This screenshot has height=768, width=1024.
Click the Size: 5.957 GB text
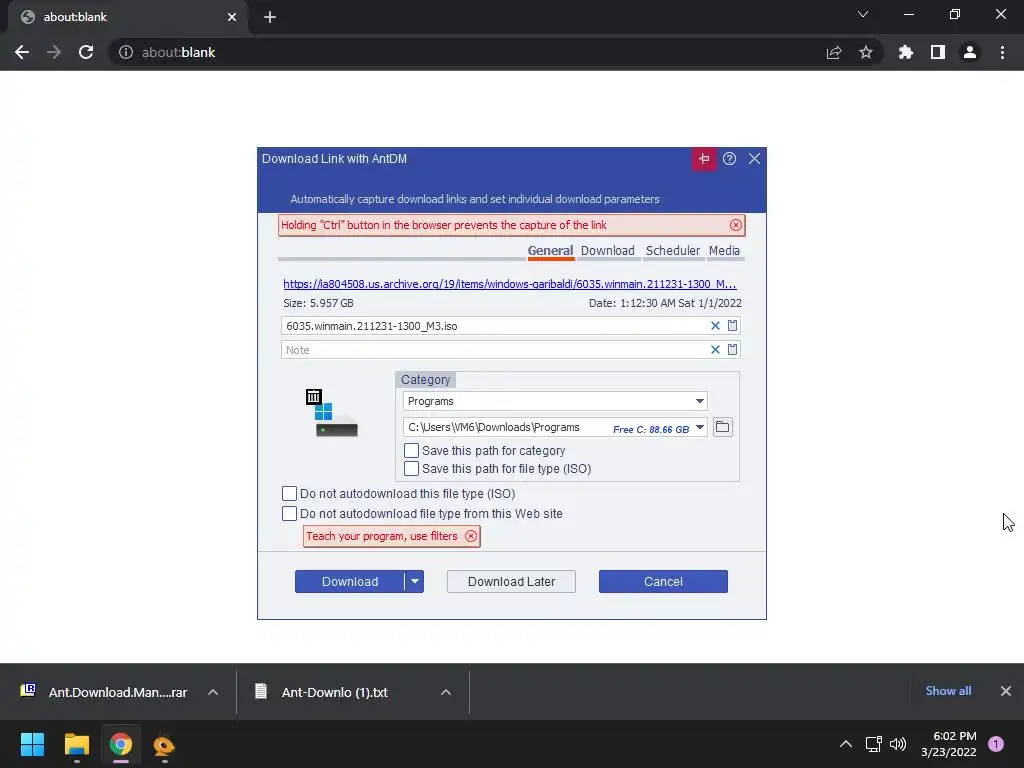[x=319, y=303]
